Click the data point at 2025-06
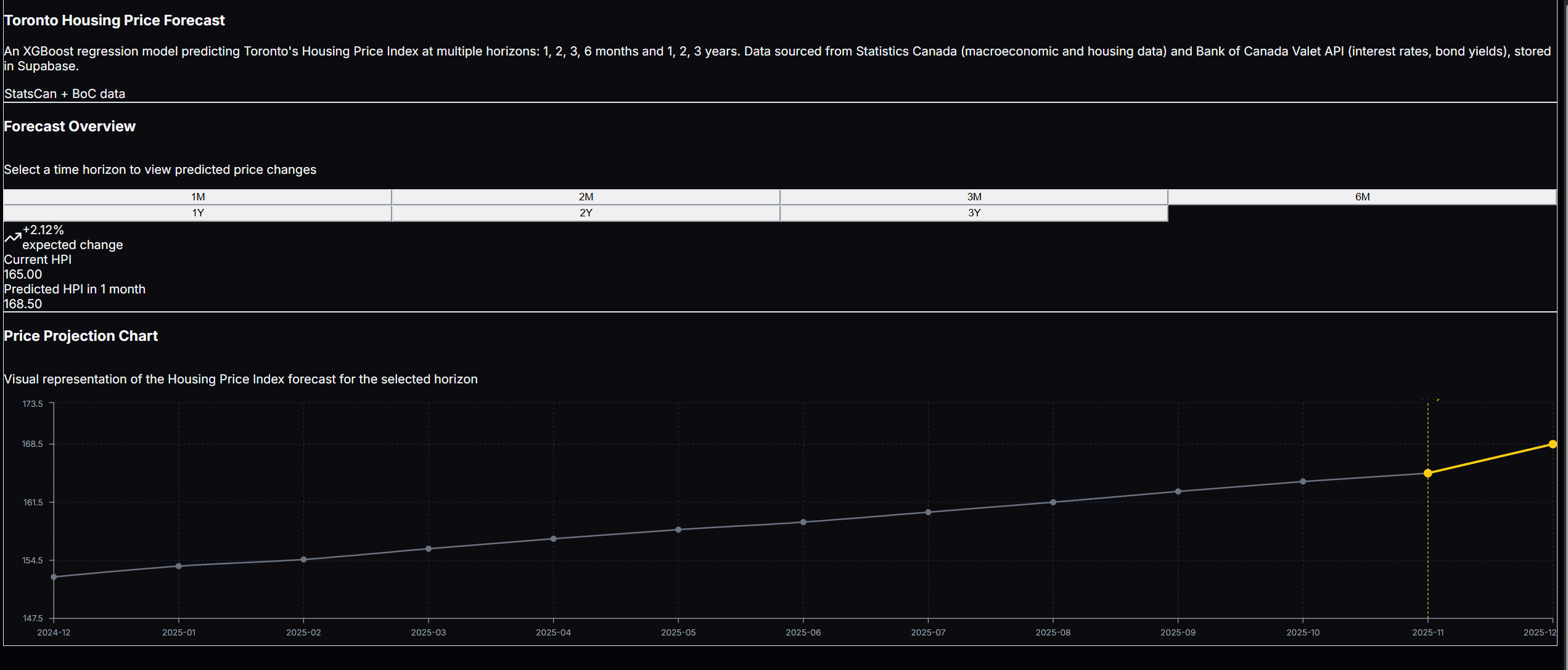The image size is (1568, 670). (803, 522)
